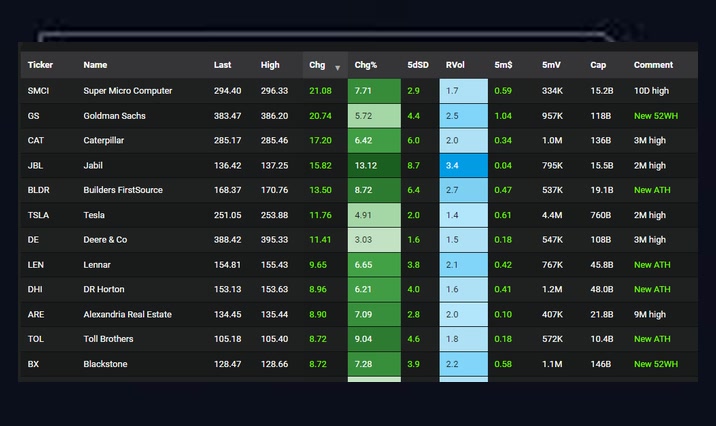Click Jabil's 3.4 RVol cell

[x=463, y=166]
